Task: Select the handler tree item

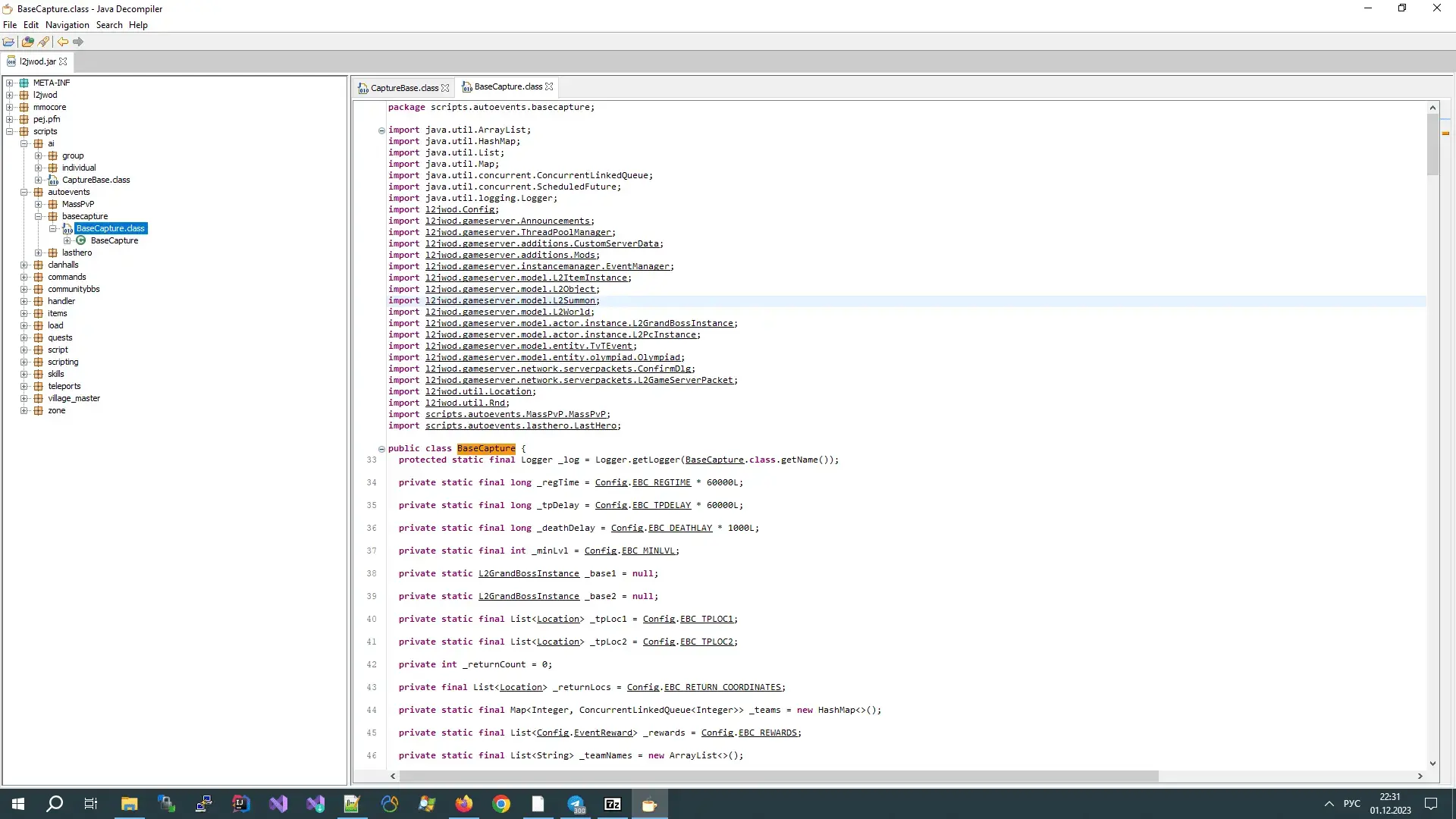Action: [x=61, y=301]
